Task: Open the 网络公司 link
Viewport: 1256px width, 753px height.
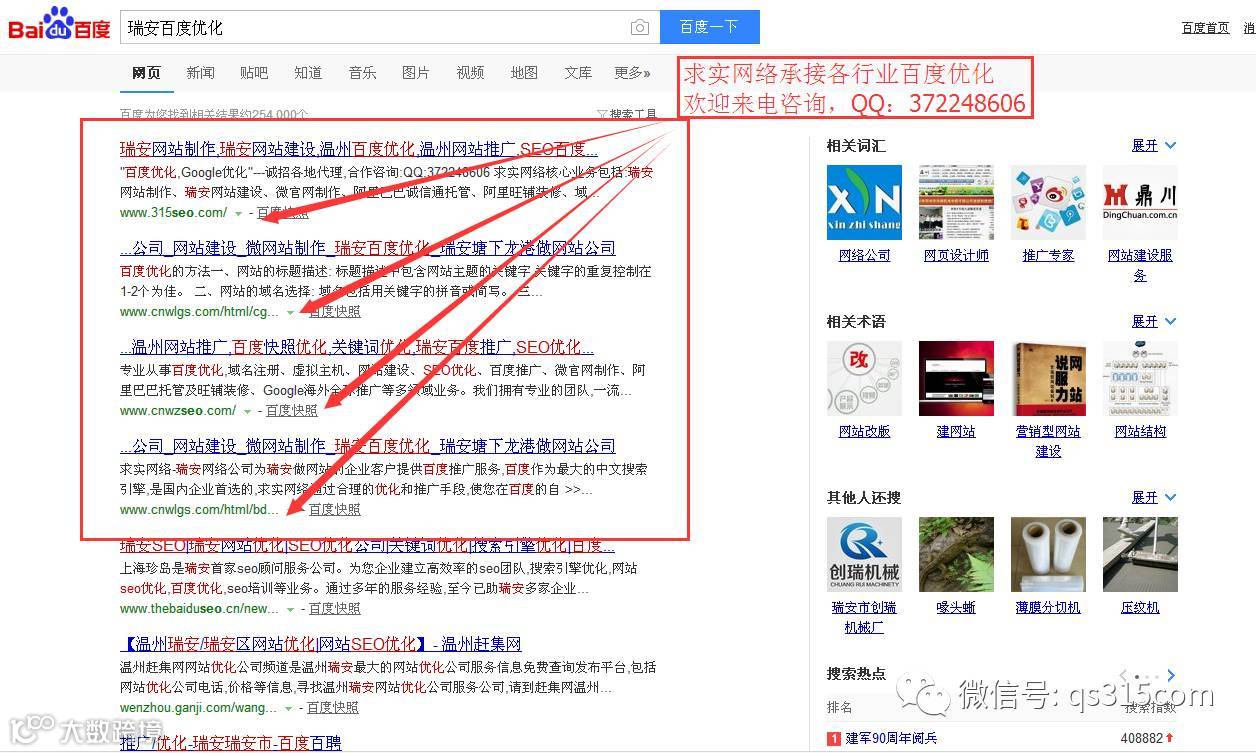Action: 864,256
